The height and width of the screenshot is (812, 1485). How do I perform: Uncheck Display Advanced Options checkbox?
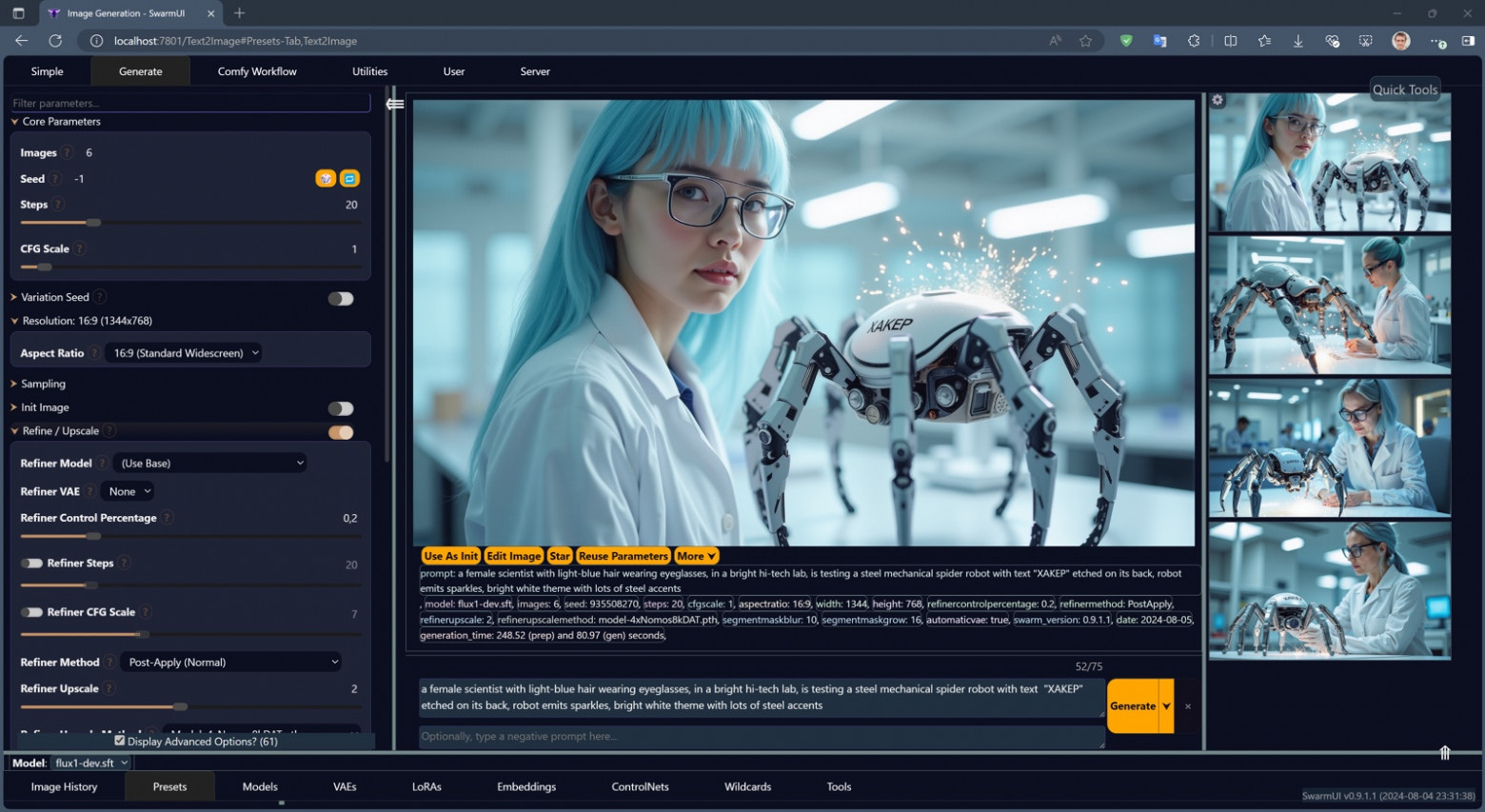(x=120, y=741)
